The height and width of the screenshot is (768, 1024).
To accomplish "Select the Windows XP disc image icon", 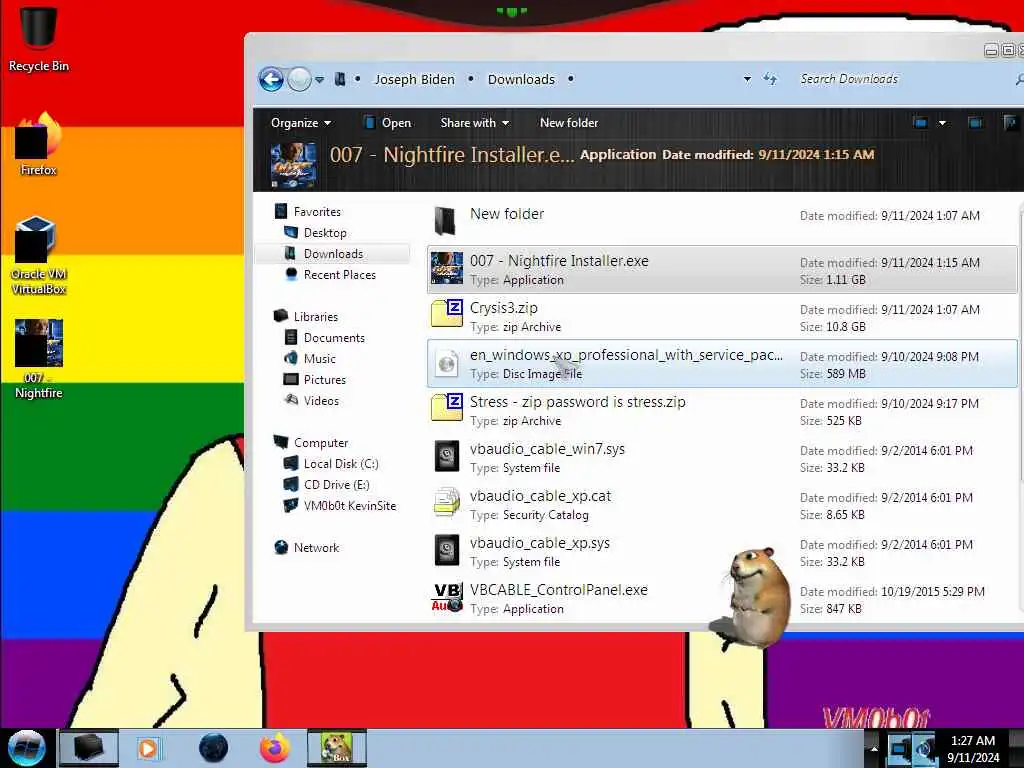I will click(x=447, y=363).
